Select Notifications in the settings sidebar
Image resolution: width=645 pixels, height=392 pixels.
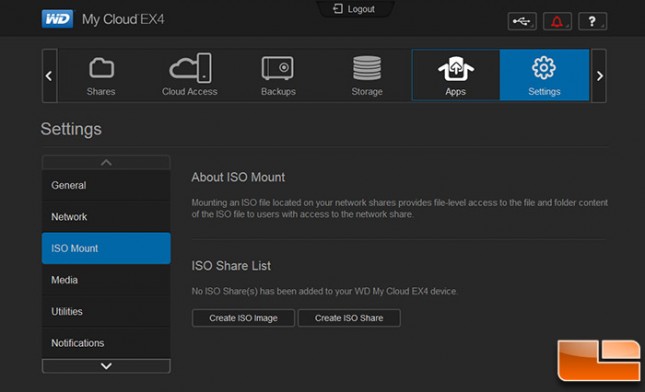[x=106, y=343]
